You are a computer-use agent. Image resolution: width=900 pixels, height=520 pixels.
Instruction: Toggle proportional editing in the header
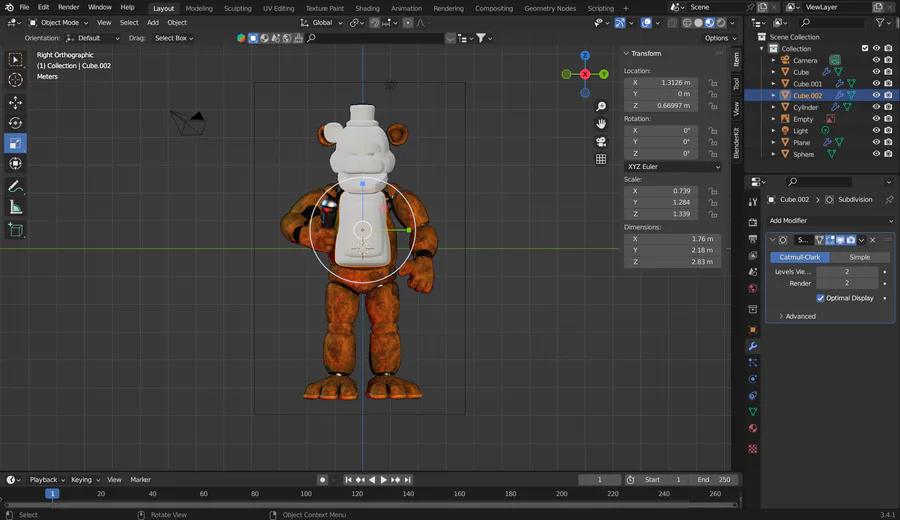[408, 23]
